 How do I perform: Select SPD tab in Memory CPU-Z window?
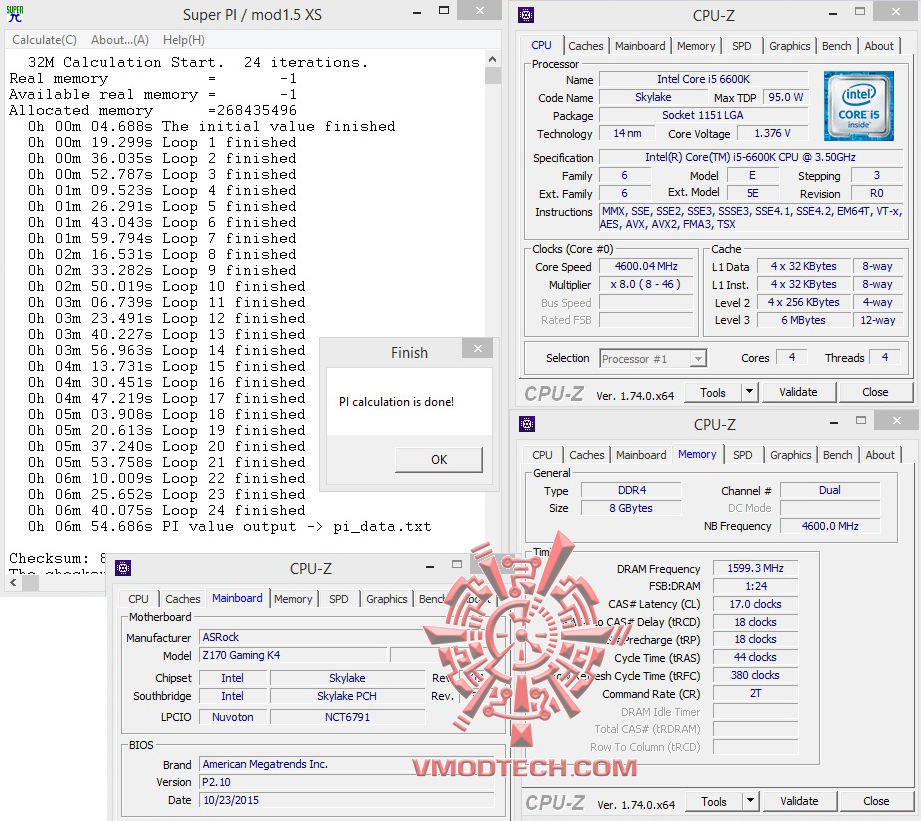pos(742,455)
